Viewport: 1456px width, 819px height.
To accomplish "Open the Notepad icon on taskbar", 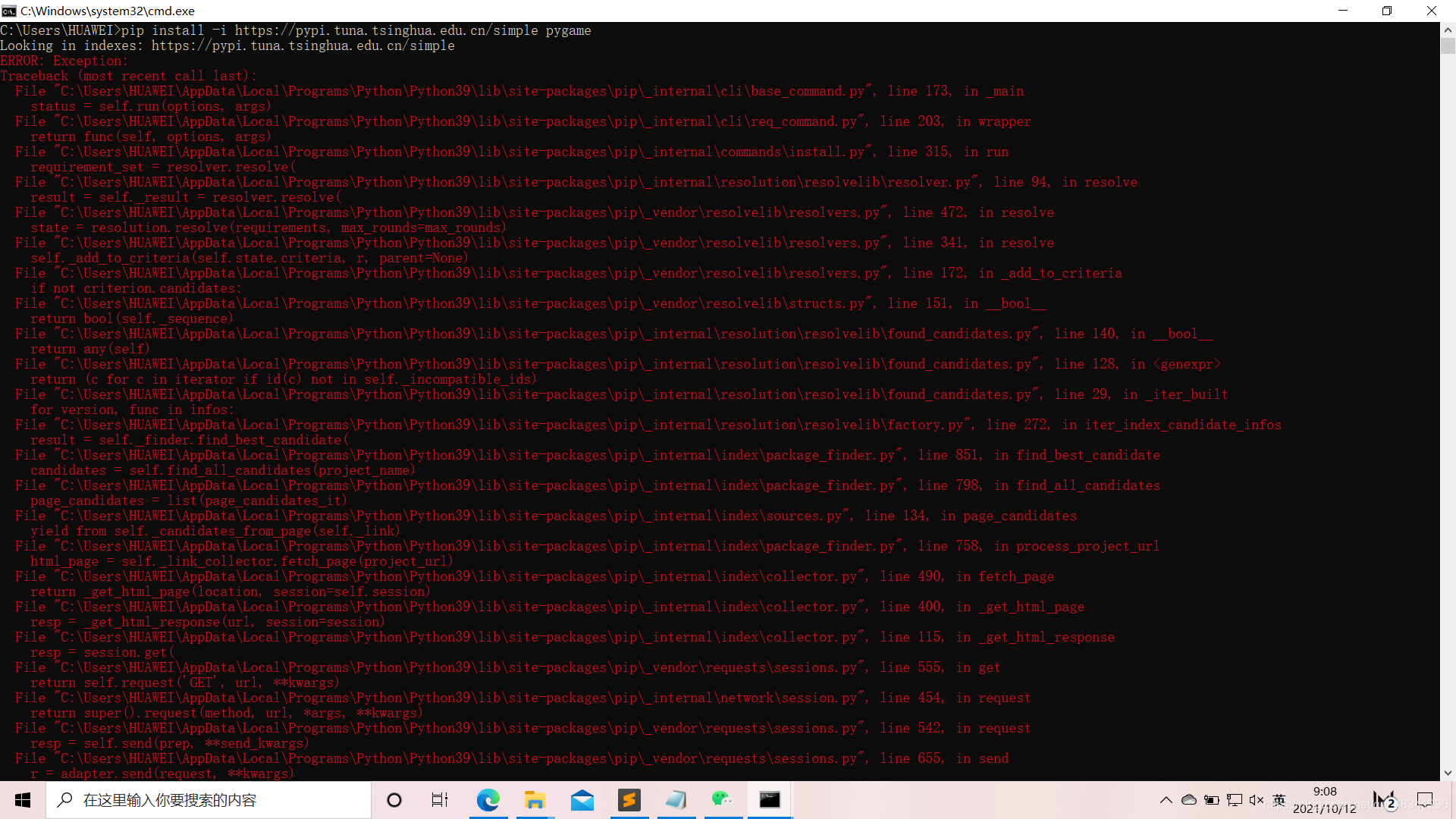I will 676,800.
